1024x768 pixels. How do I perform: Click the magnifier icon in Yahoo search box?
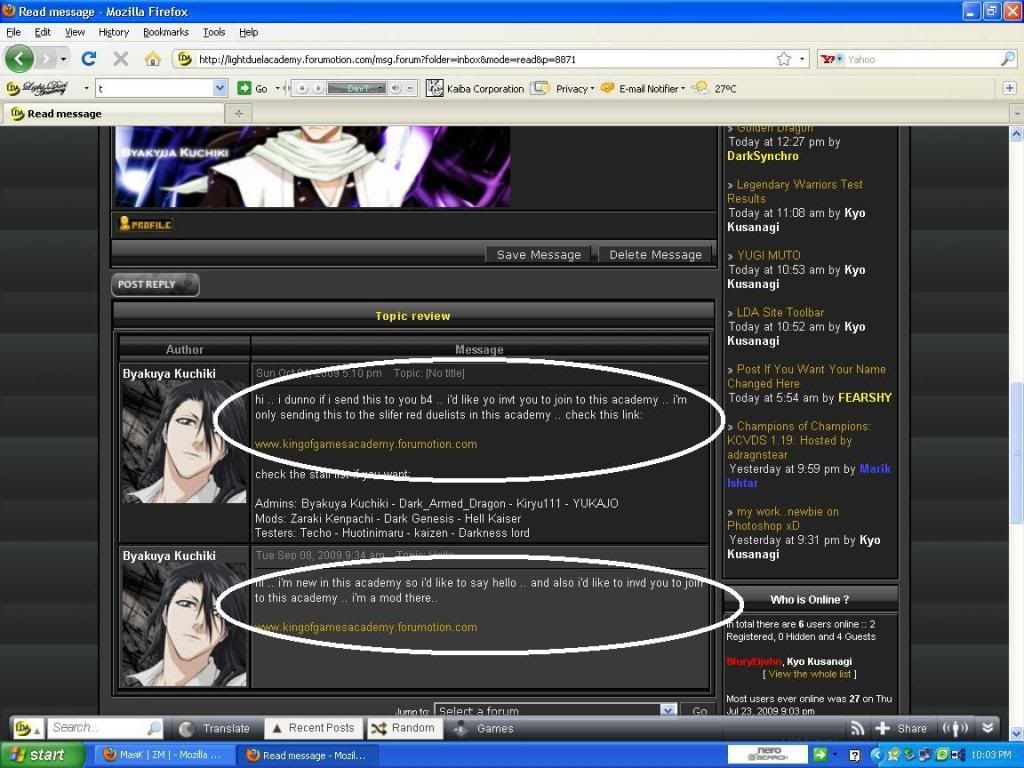pyautogui.click(x=1008, y=59)
